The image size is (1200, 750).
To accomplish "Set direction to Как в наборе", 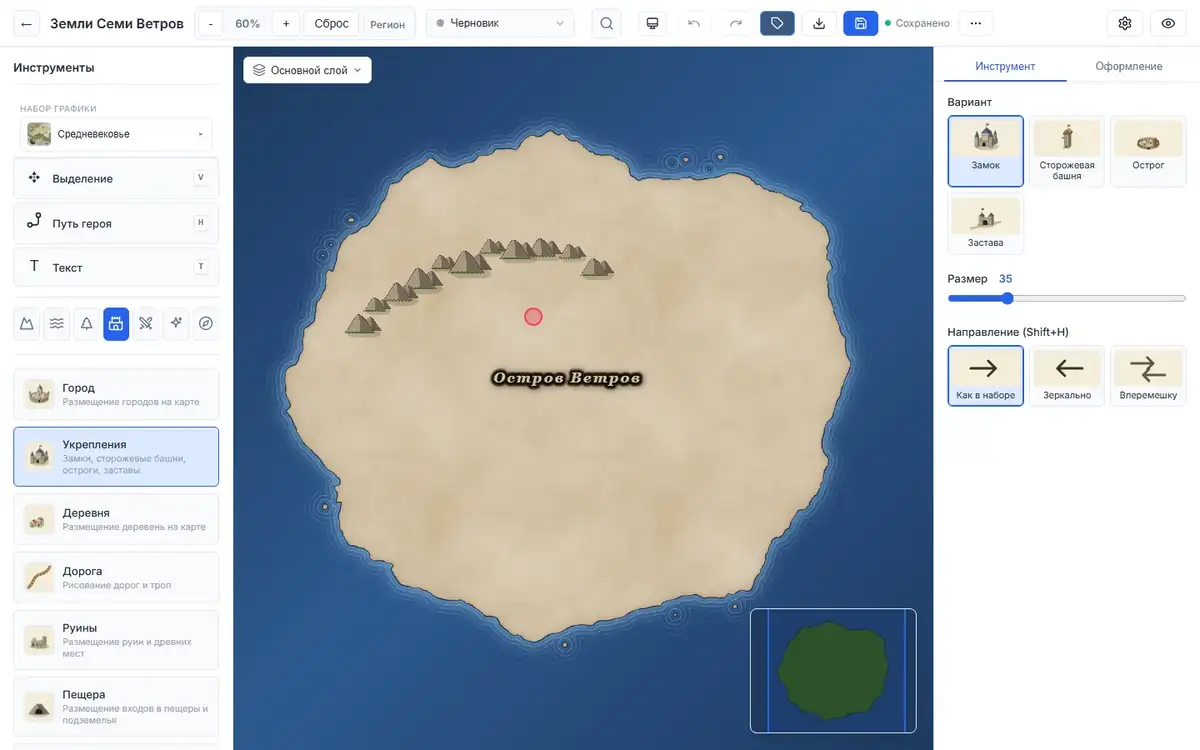I will pyautogui.click(x=986, y=376).
